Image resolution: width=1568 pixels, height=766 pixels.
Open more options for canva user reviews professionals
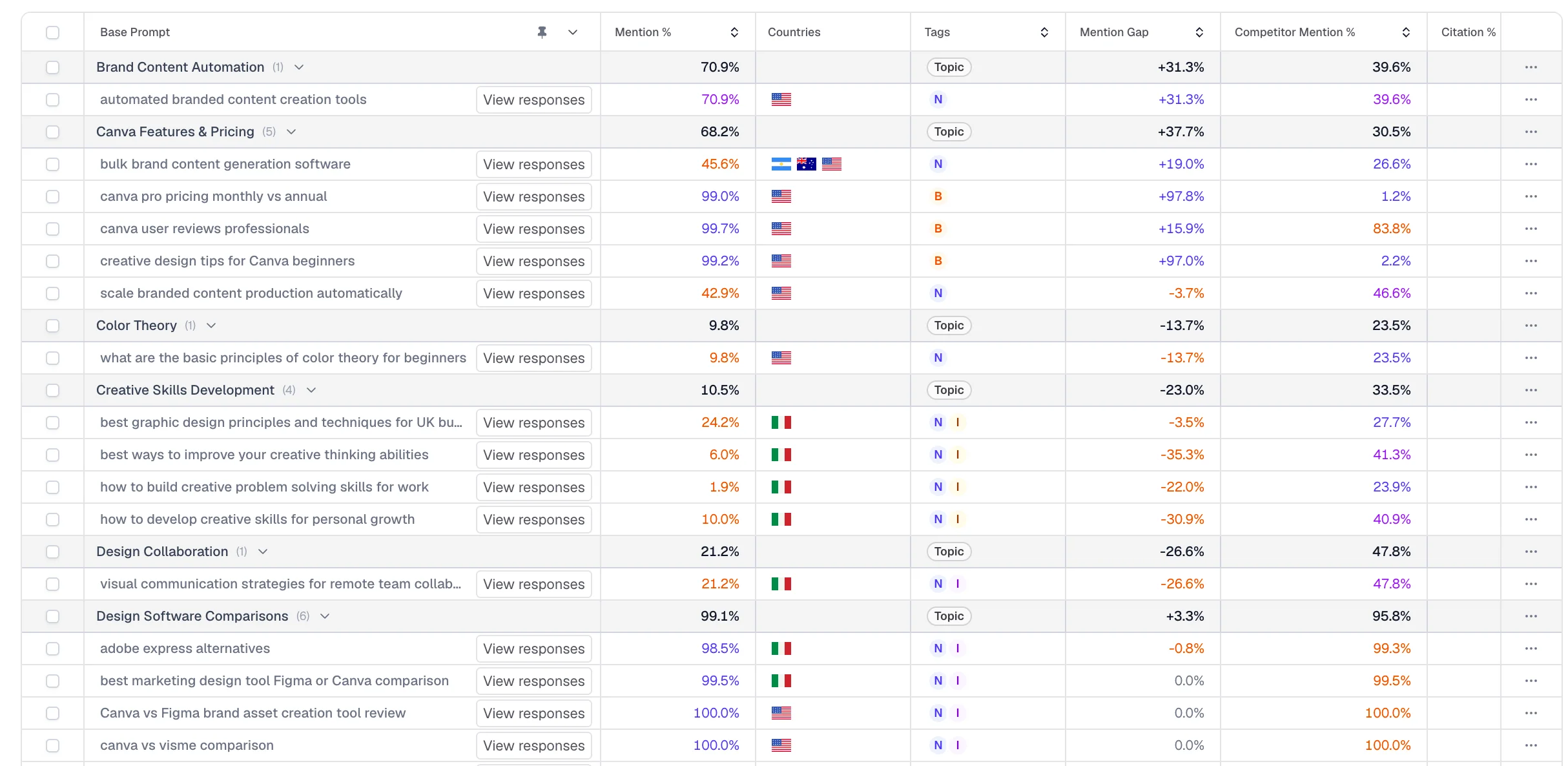tap(1531, 229)
